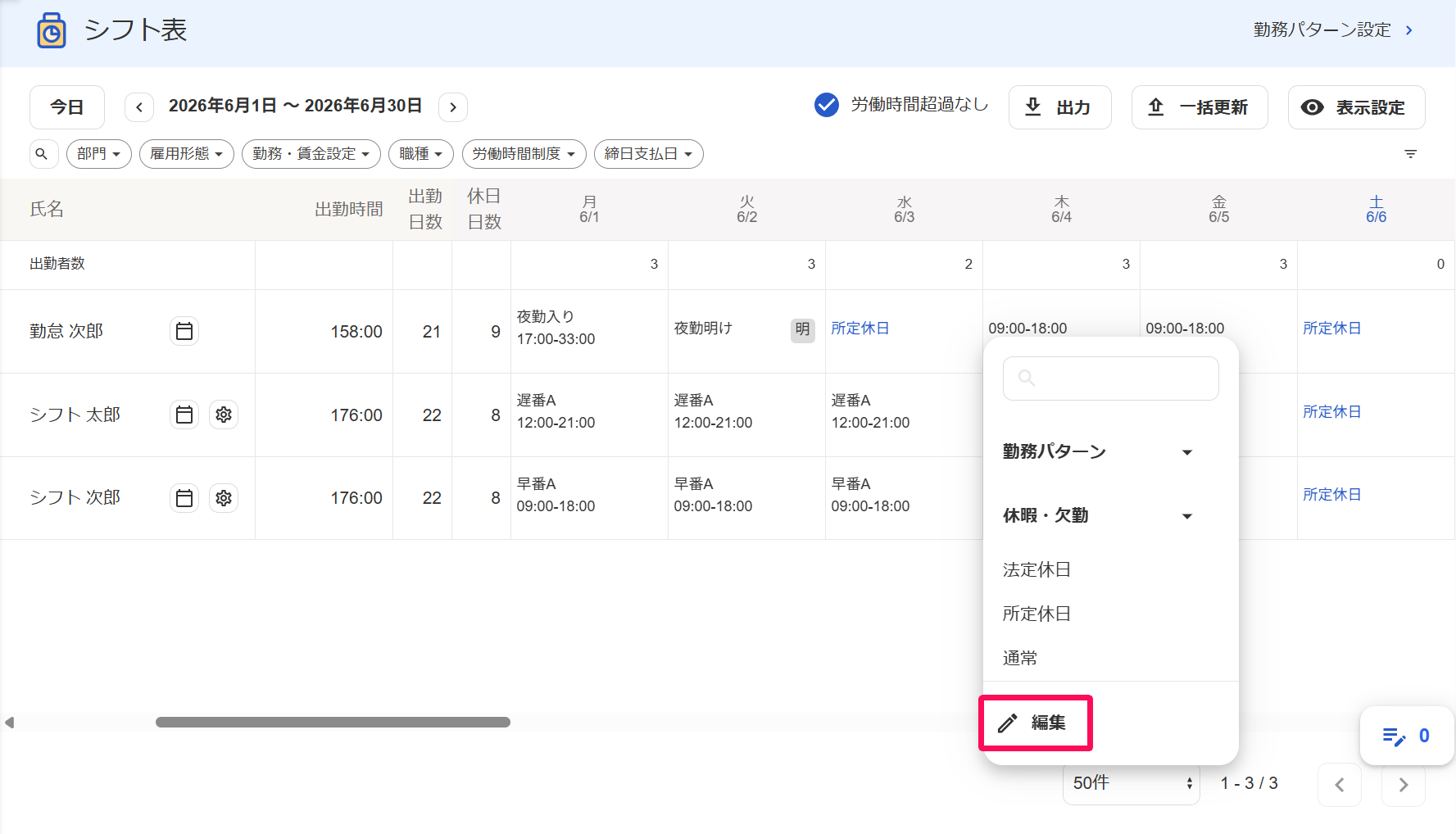
Task: Click 09:00-18:00 on 6/4 for 勤怠 次郎
Action: coord(1027,328)
